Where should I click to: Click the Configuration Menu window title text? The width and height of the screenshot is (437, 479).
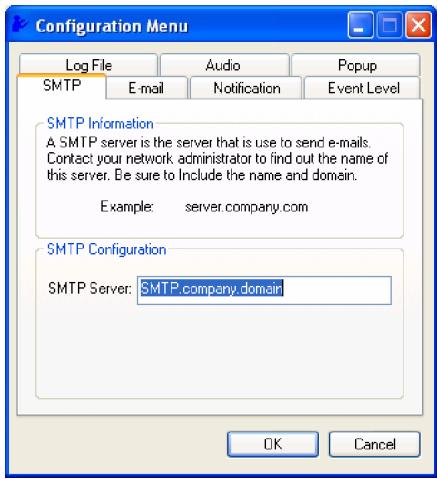click(112, 26)
